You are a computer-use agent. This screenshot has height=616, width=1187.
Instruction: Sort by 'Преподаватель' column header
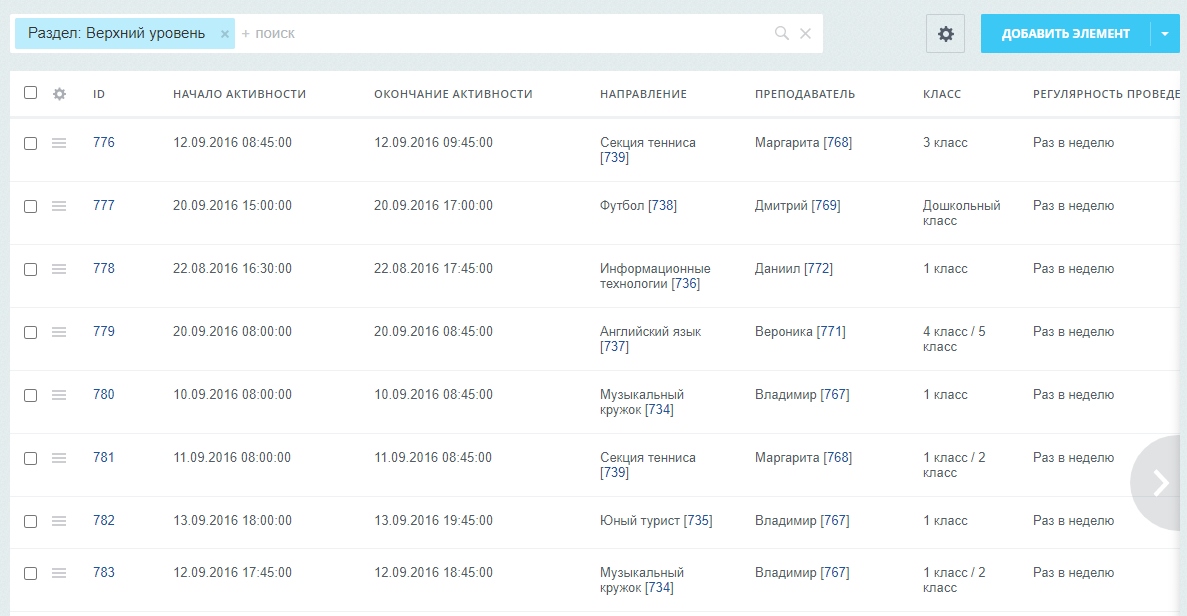click(x=805, y=94)
